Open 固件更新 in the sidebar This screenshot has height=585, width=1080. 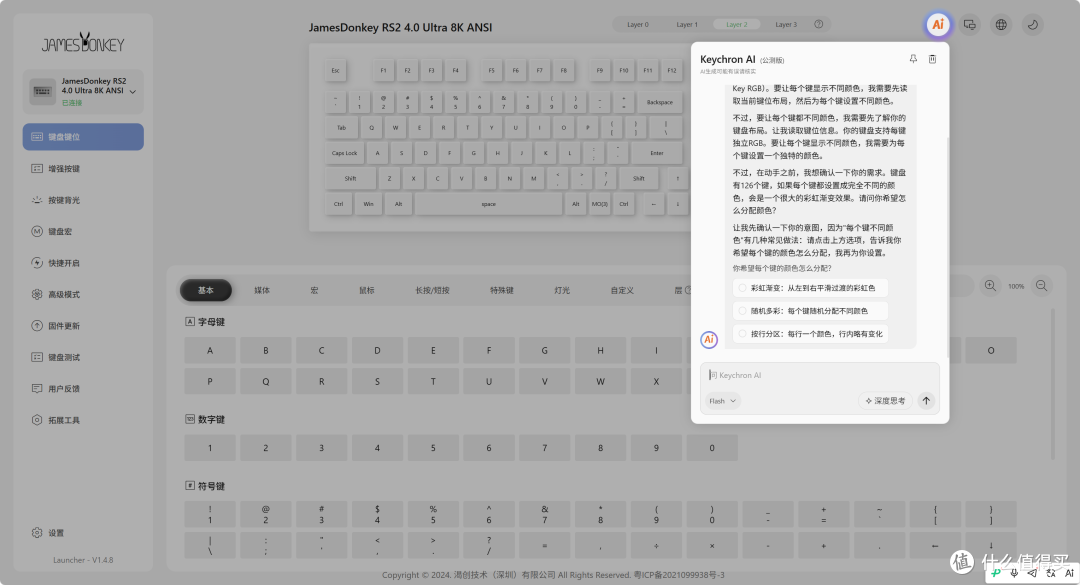click(83, 326)
